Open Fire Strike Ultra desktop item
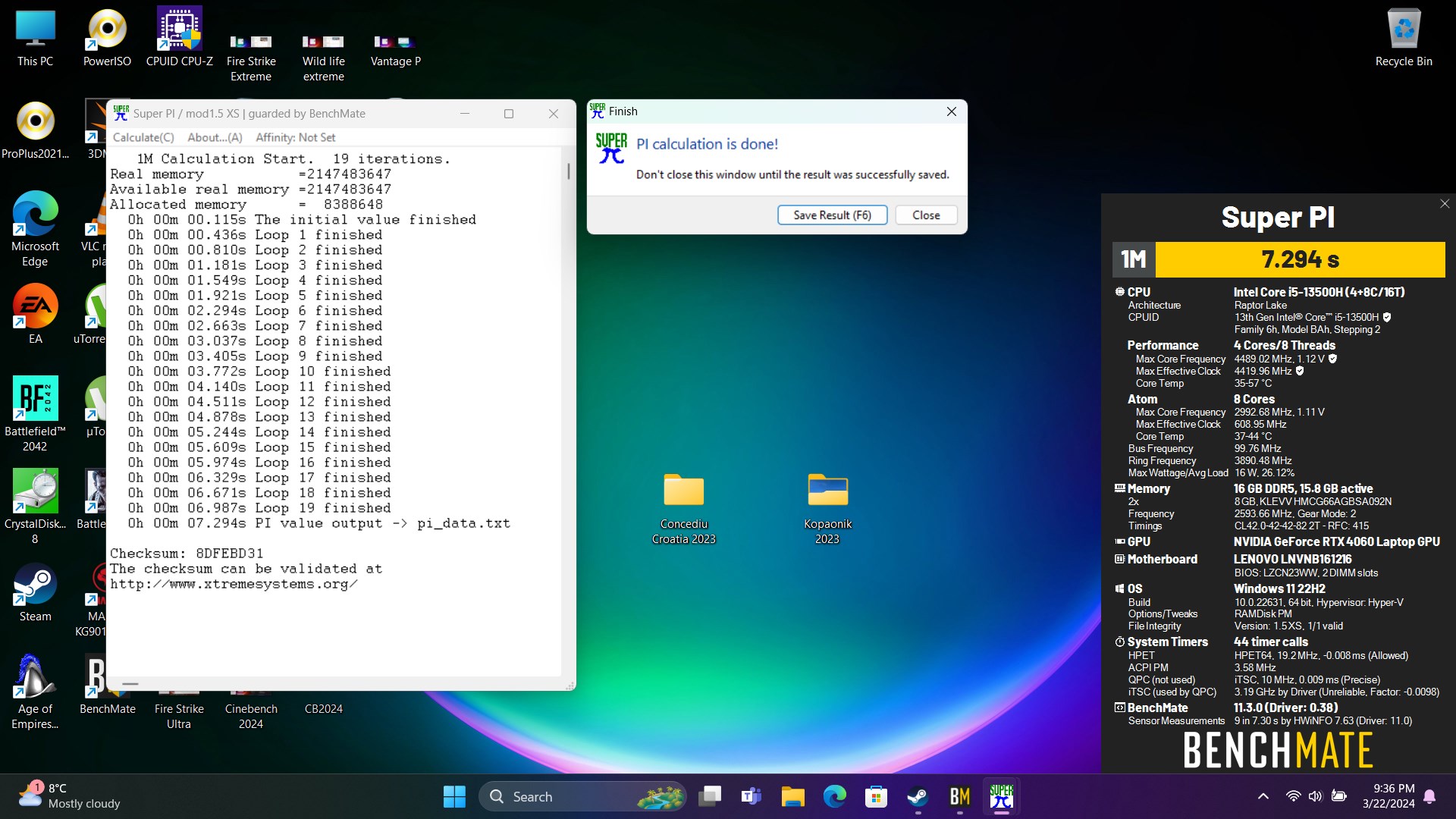 (x=179, y=709)
